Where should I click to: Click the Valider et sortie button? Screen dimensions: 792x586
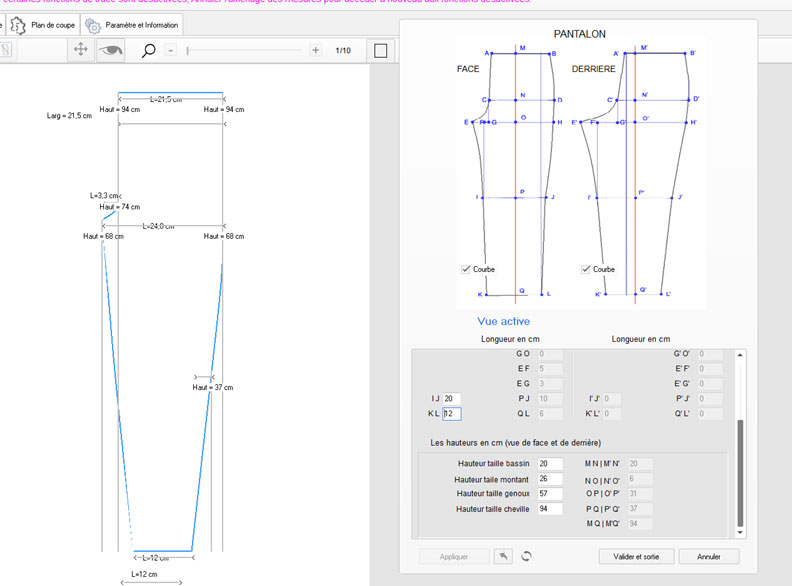point(636,556)
